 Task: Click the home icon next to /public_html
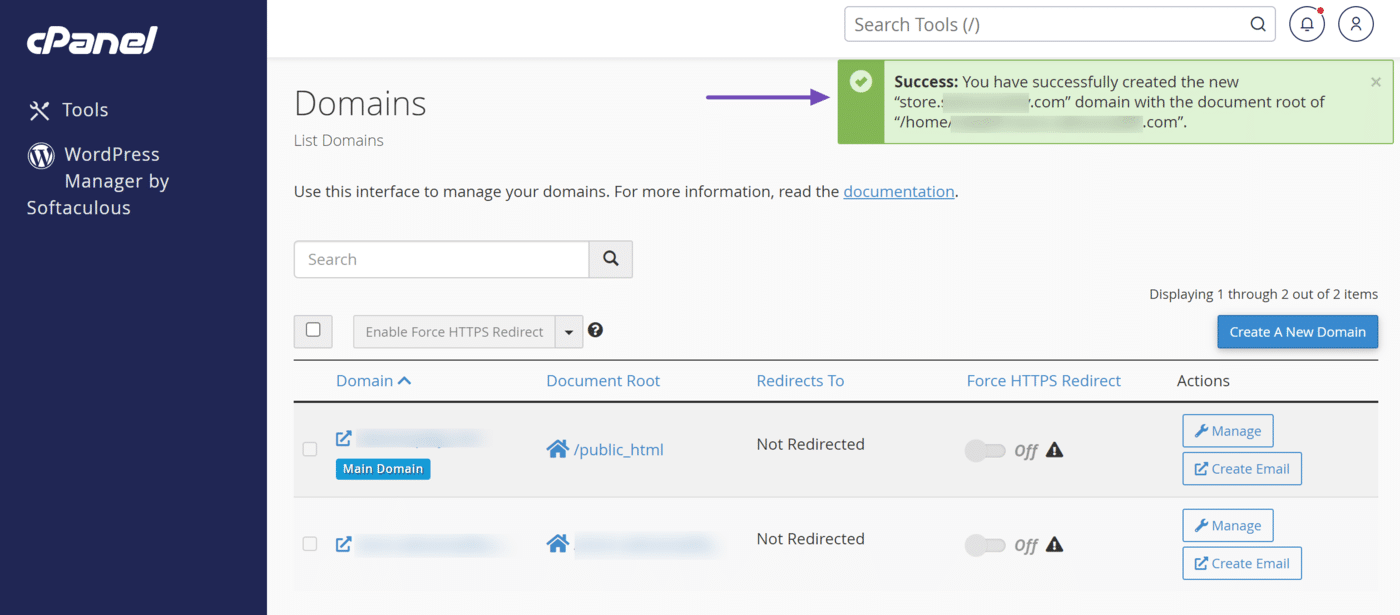coord(557,449)
